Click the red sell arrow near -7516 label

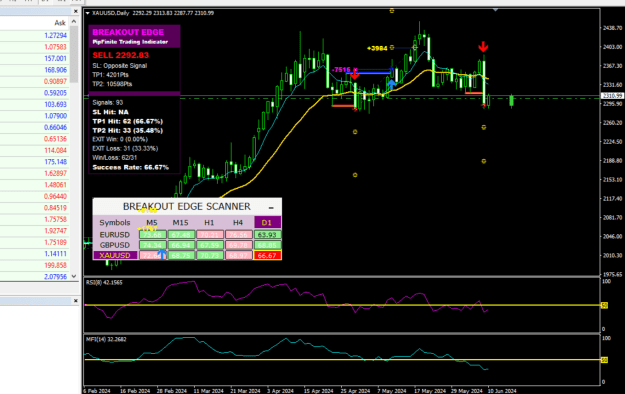[355, 75]
